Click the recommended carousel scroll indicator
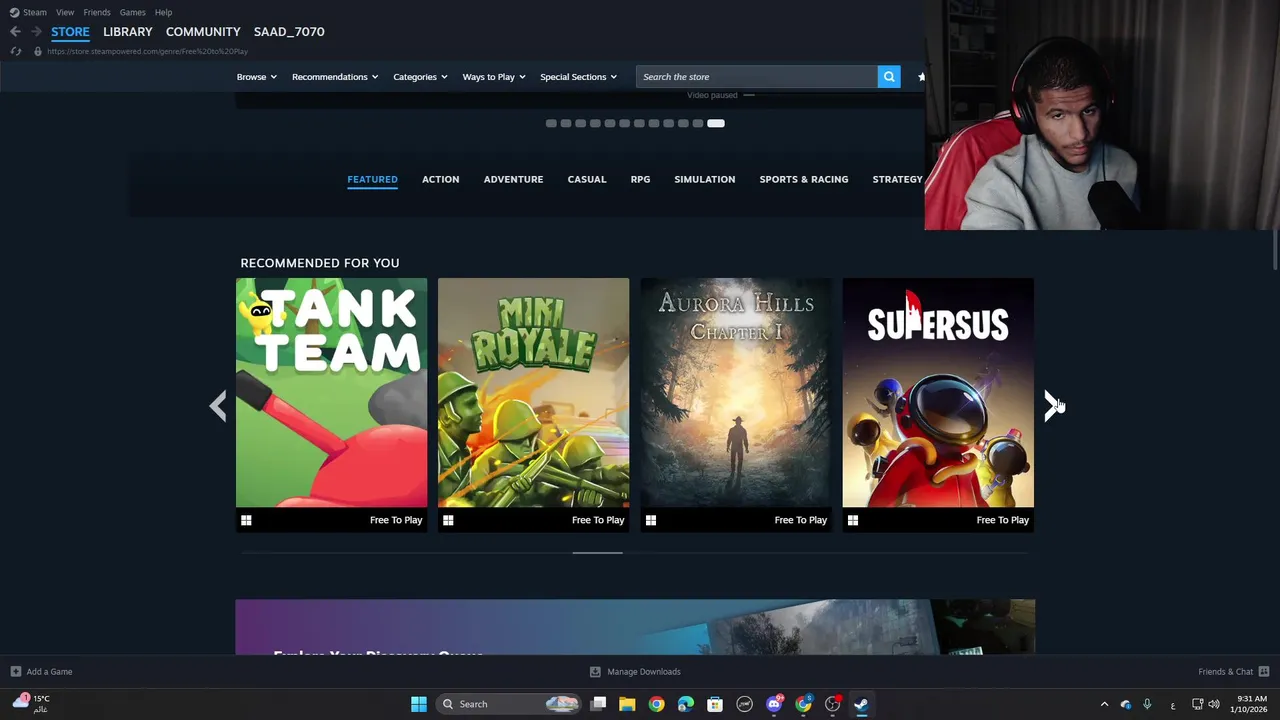Image resolution: width=1280 pixels, height=720 pixels. pos(597,552)
